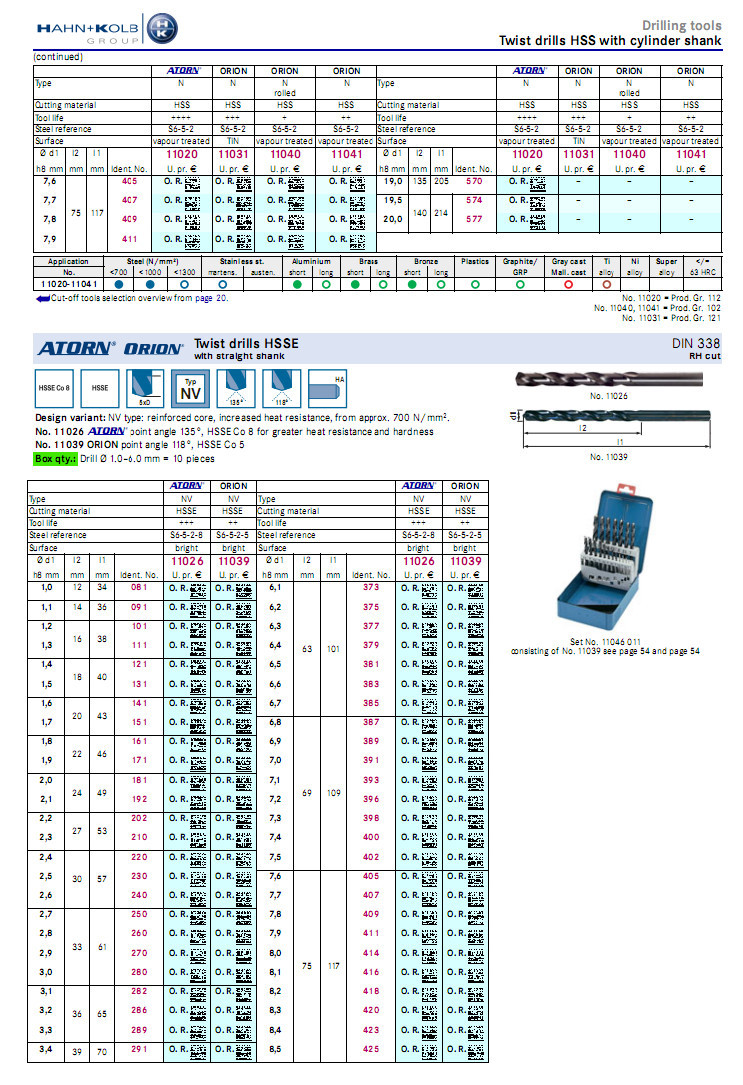The width and height of the screenshot is (743, 1085).
Task: Click the filled blue circle under Steel <700
Action: 119,284
